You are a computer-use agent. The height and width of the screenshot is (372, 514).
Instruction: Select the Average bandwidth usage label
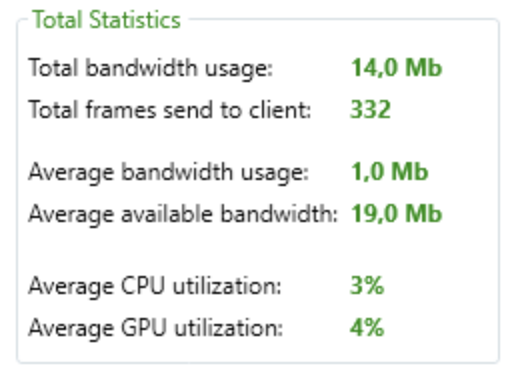(x=169, y=173)
